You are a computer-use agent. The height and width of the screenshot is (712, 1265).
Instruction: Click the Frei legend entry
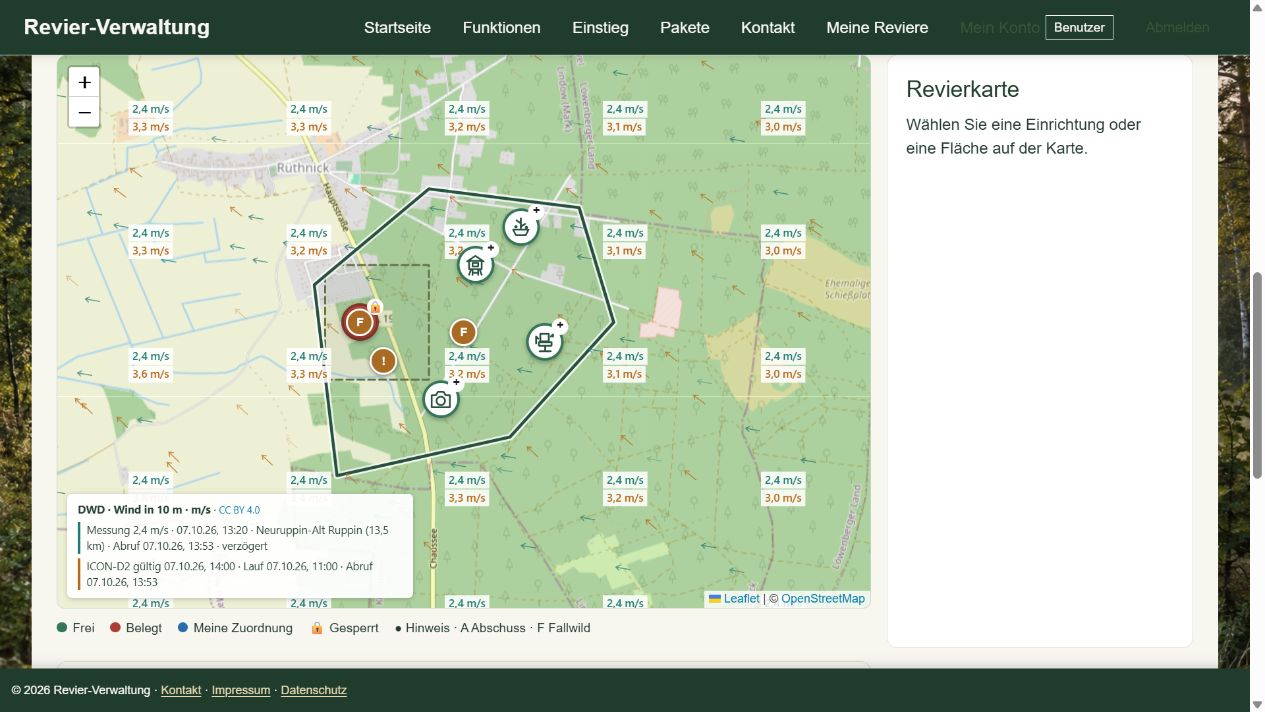[x=76, y=628]
